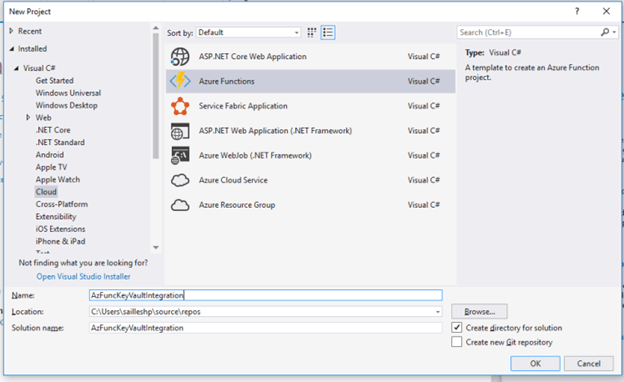624x382 pixels.
Task: Select Get Started category
Action: (55, 80)
